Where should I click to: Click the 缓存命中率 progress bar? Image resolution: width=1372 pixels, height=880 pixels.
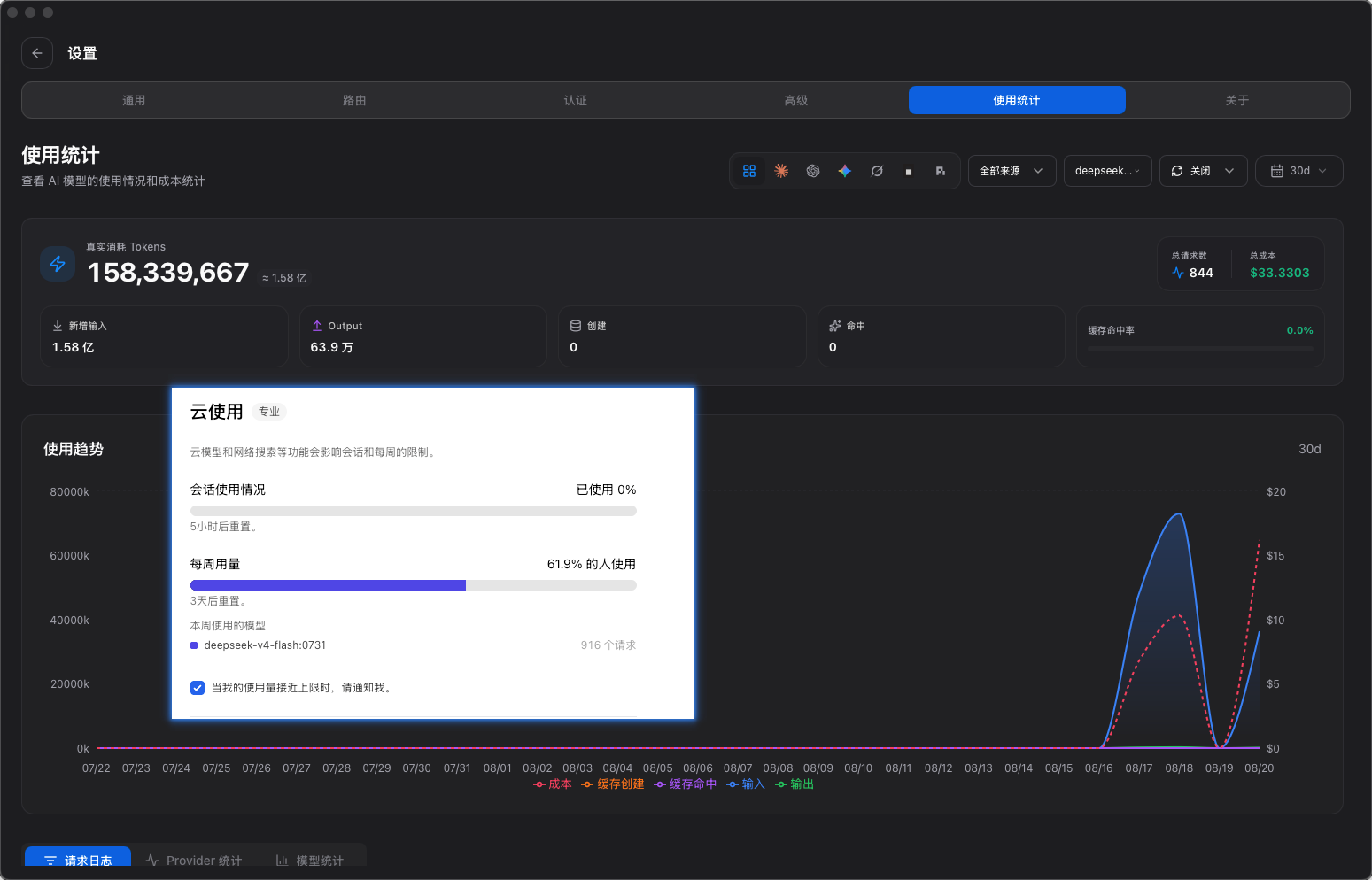1200,350
